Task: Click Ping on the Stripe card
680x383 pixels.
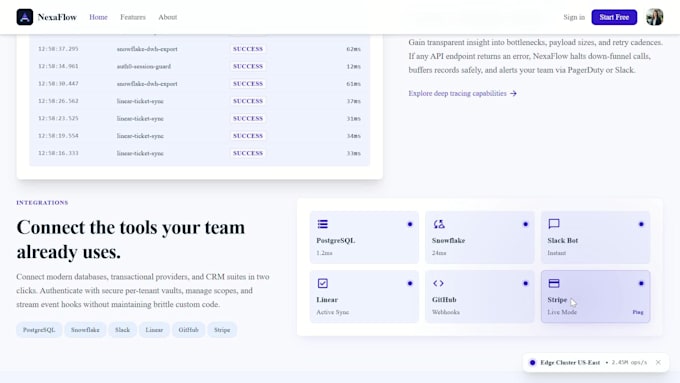Action: click(x=638, y=312)
